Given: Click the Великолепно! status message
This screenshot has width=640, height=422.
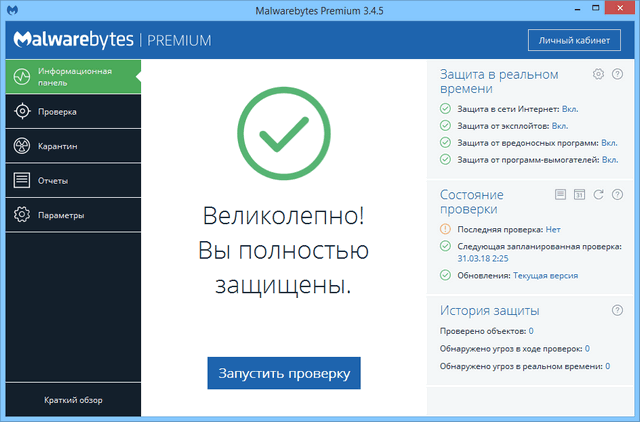Looking at the screenshot, I should pyautogui.click(x=284, y=215).
